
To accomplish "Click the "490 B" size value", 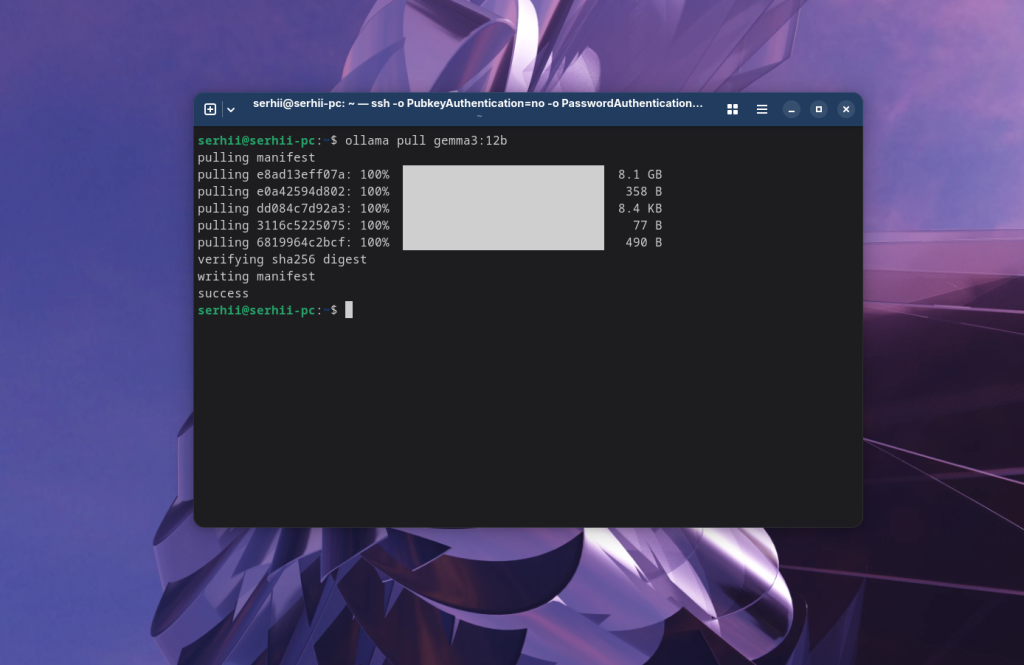I will click(644, 242).
